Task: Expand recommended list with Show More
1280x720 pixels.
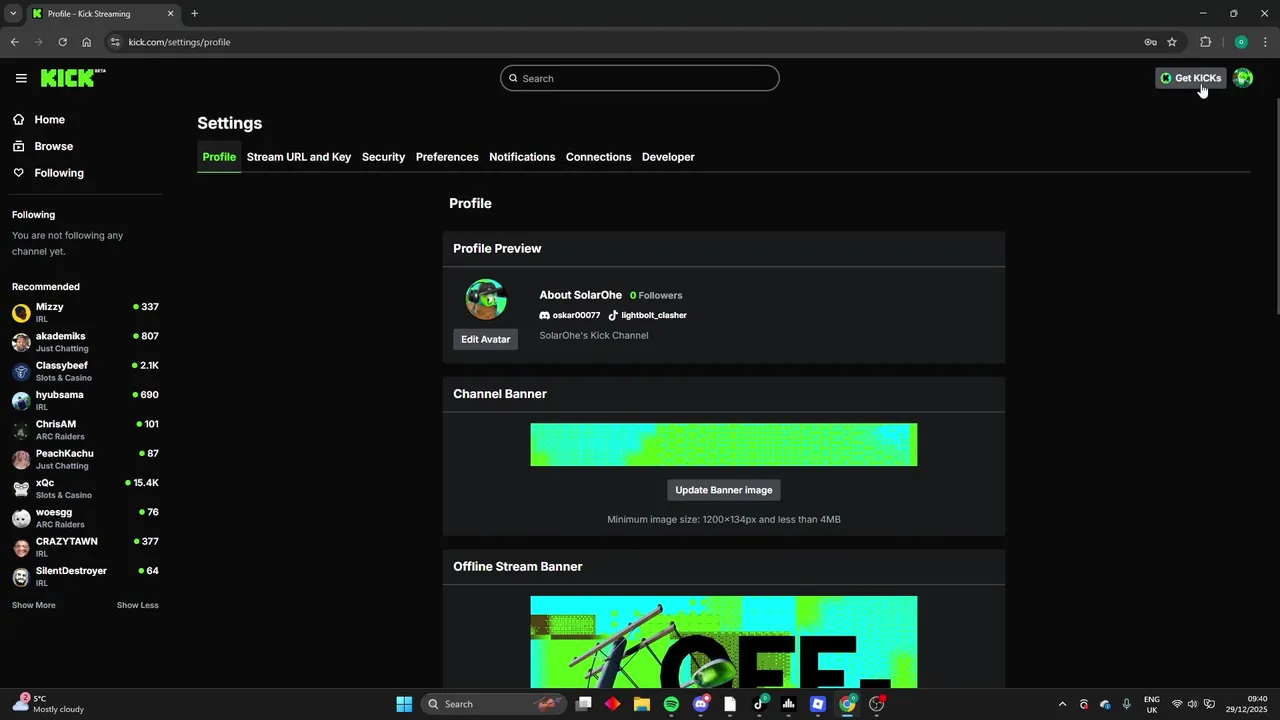Action: (34, 605)
